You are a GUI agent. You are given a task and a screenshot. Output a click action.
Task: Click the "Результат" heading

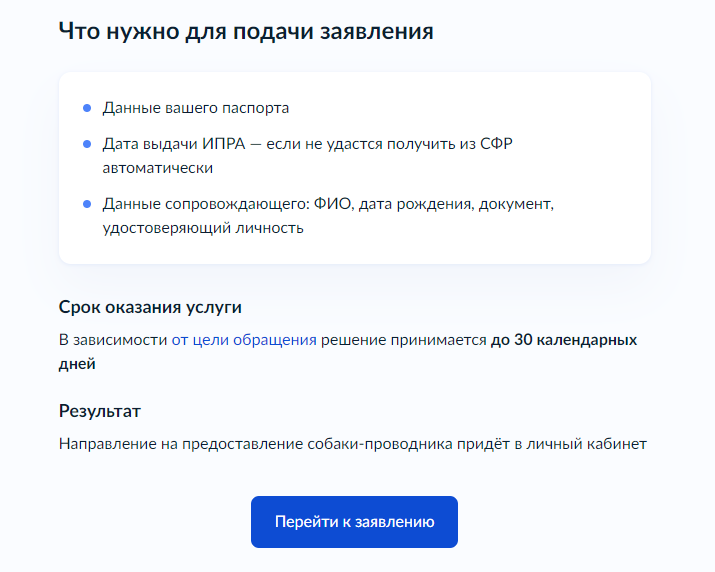point(99,411)
